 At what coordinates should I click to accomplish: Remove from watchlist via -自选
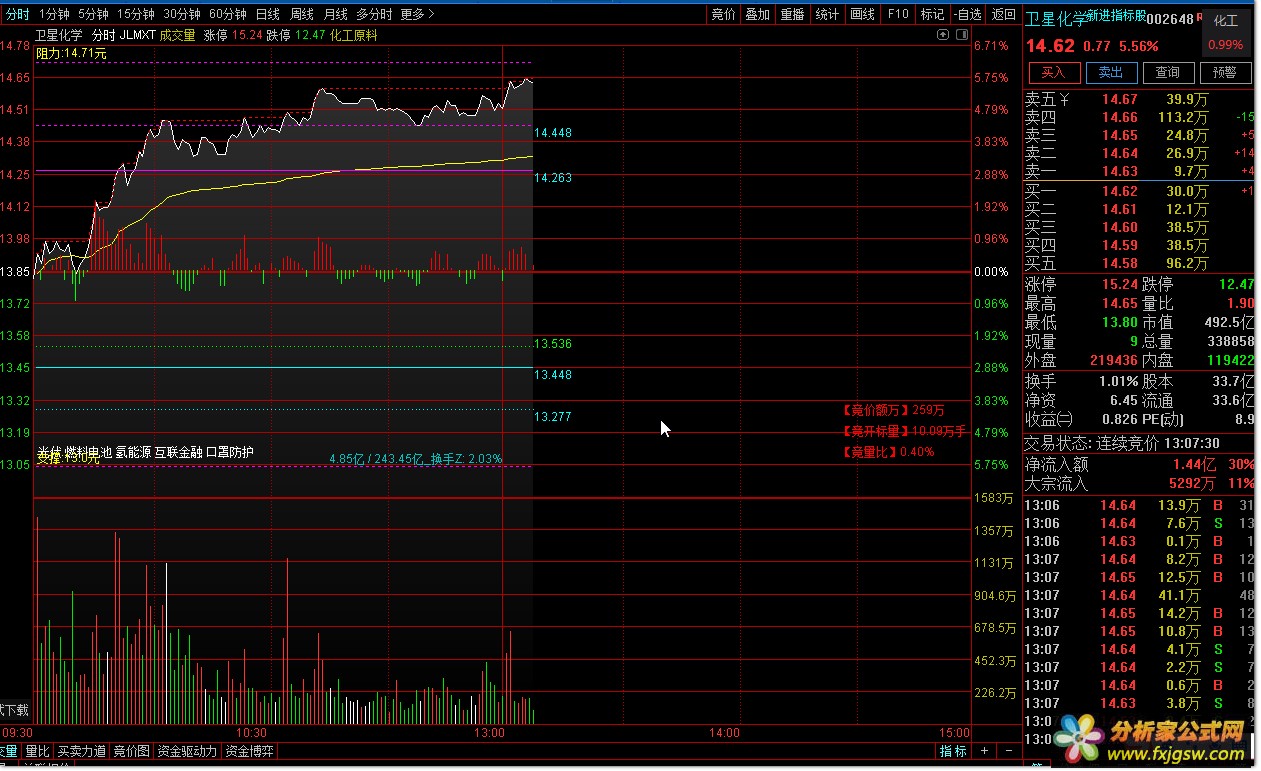pos(967,14)
